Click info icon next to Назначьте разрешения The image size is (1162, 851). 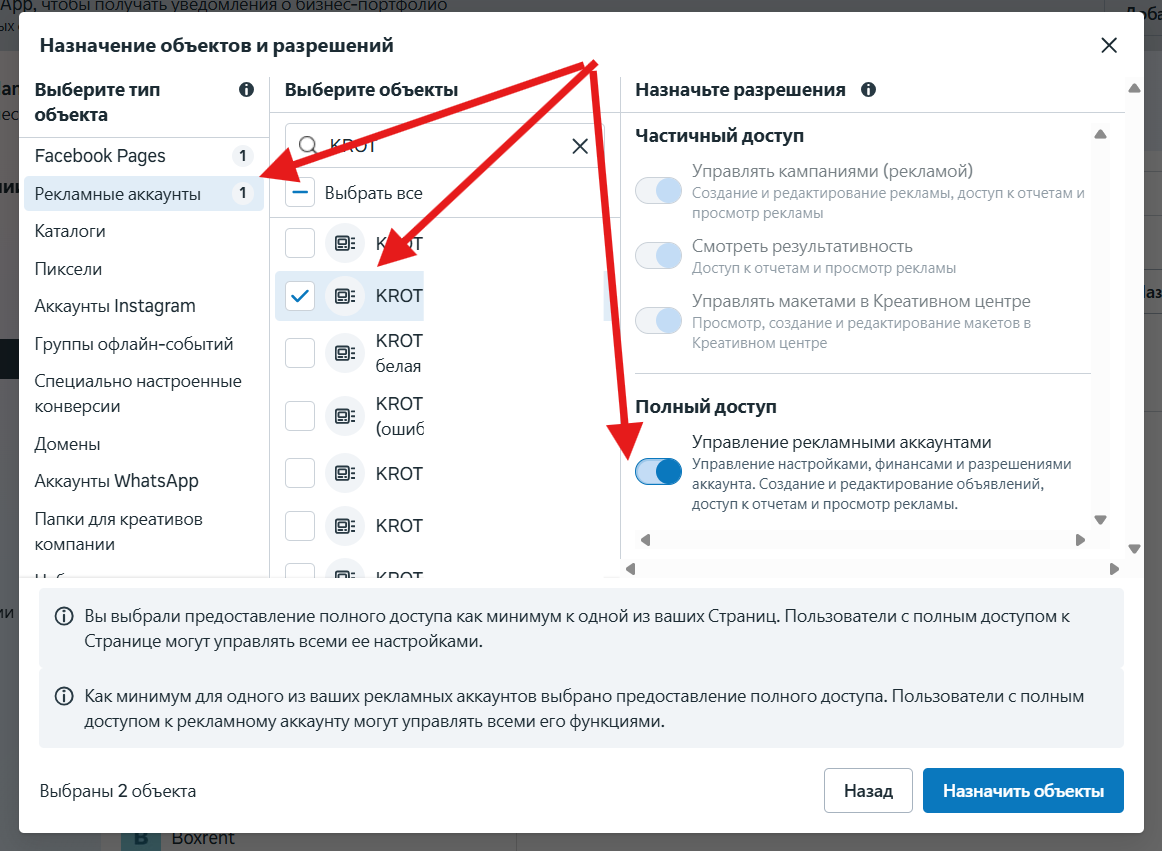(869, 90)
